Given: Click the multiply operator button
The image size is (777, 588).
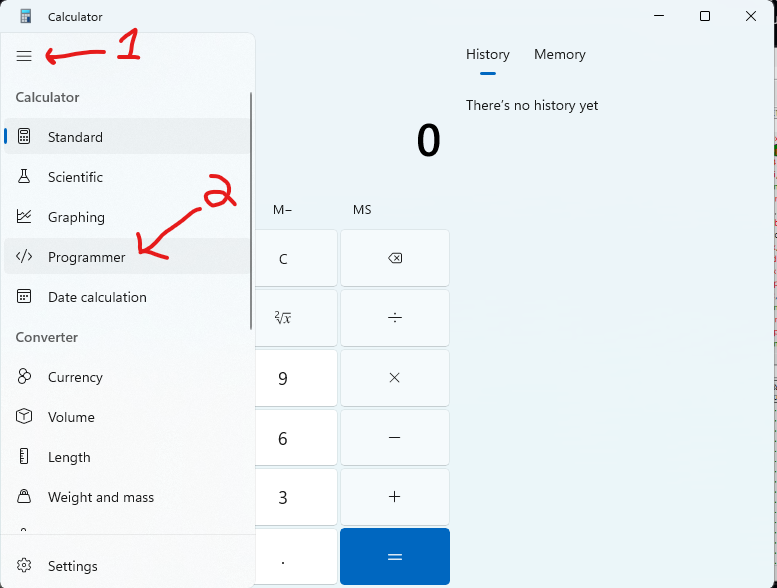Looking at the screenshot, I should coord(395,377).
